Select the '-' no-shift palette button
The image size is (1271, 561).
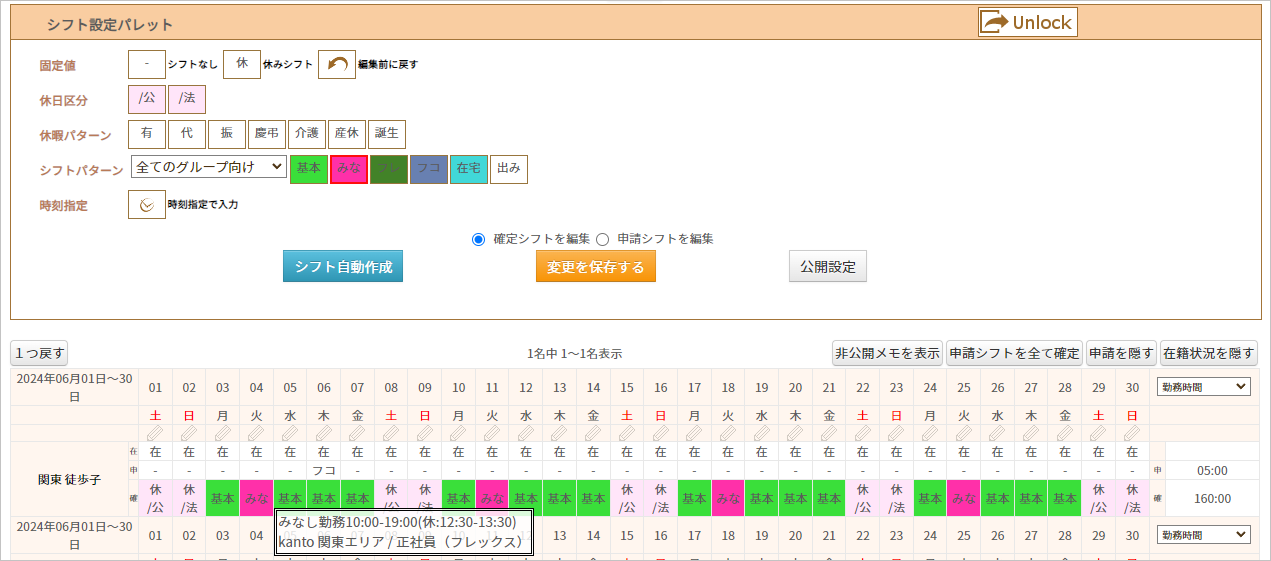pyautogui.click(x=147, y=64)
